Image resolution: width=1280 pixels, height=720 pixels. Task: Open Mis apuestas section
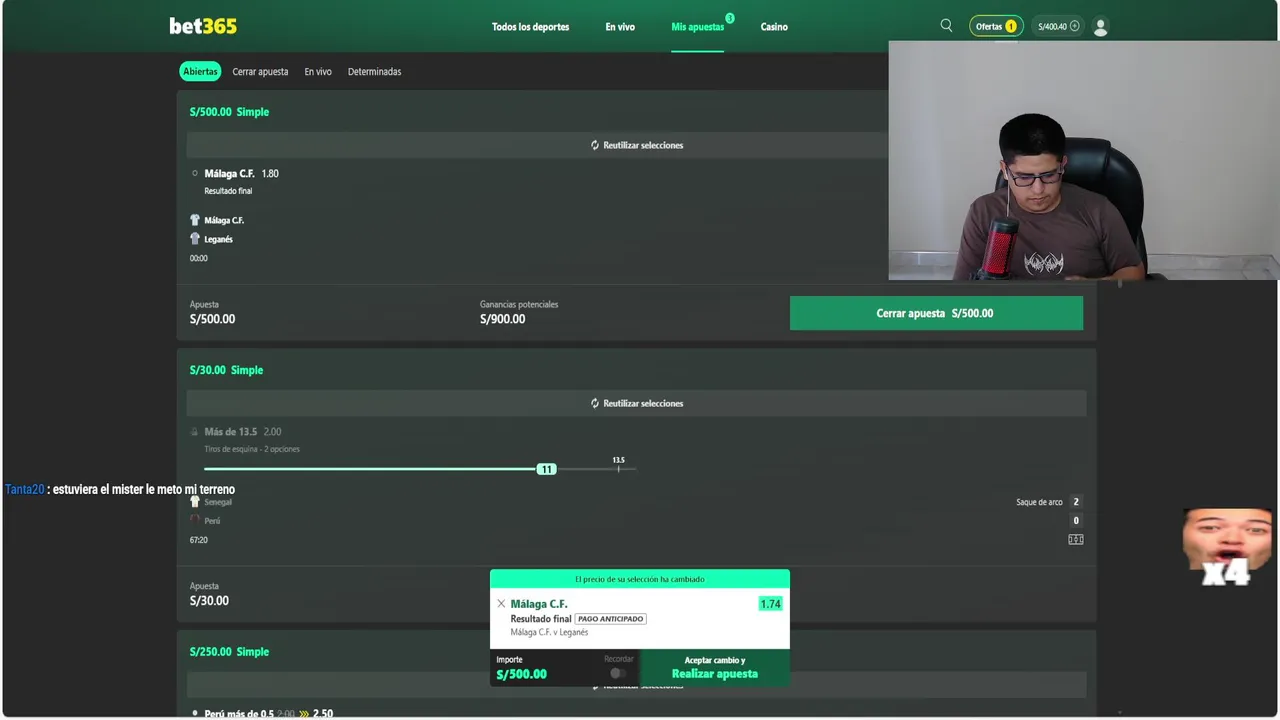tap(697, 27)
